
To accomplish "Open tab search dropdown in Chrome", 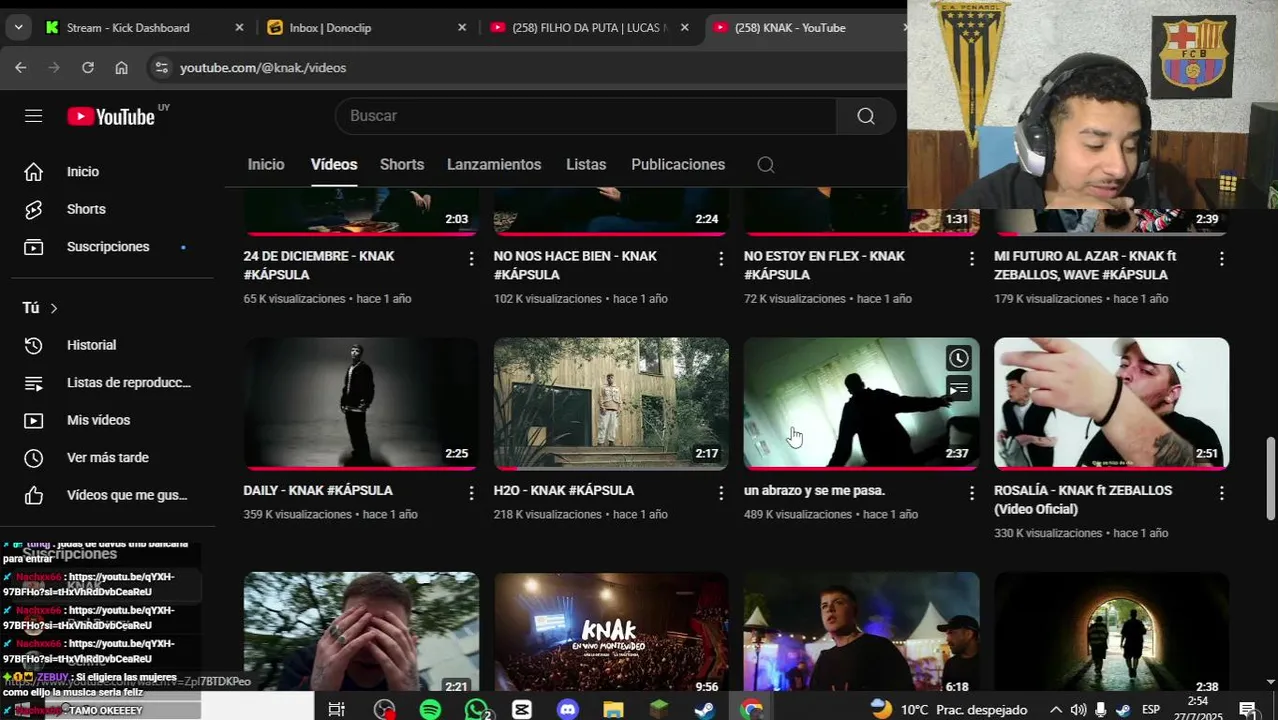I will [18, 28].
